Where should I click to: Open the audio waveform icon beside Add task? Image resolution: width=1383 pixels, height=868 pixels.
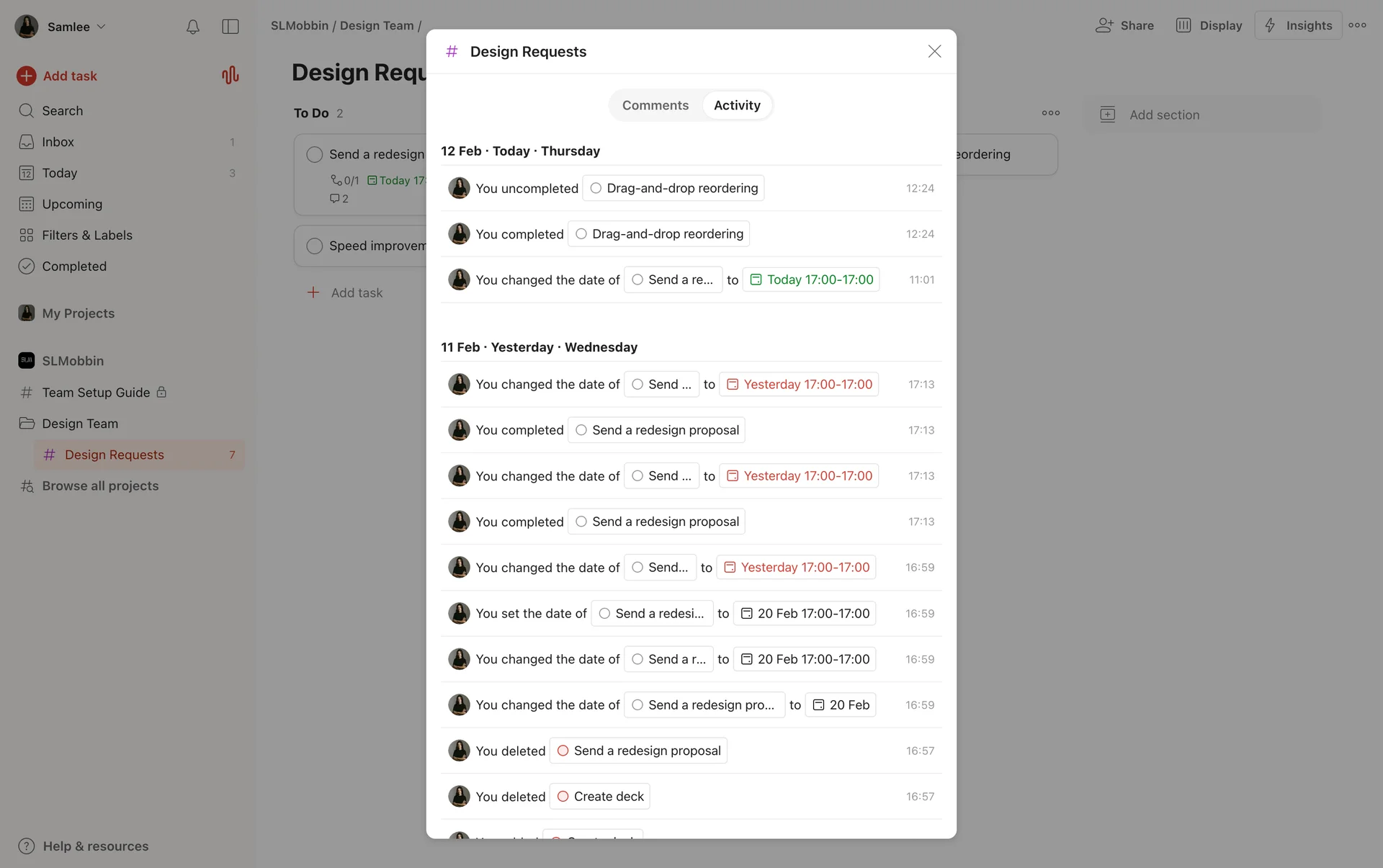click(x=230, y=76)
